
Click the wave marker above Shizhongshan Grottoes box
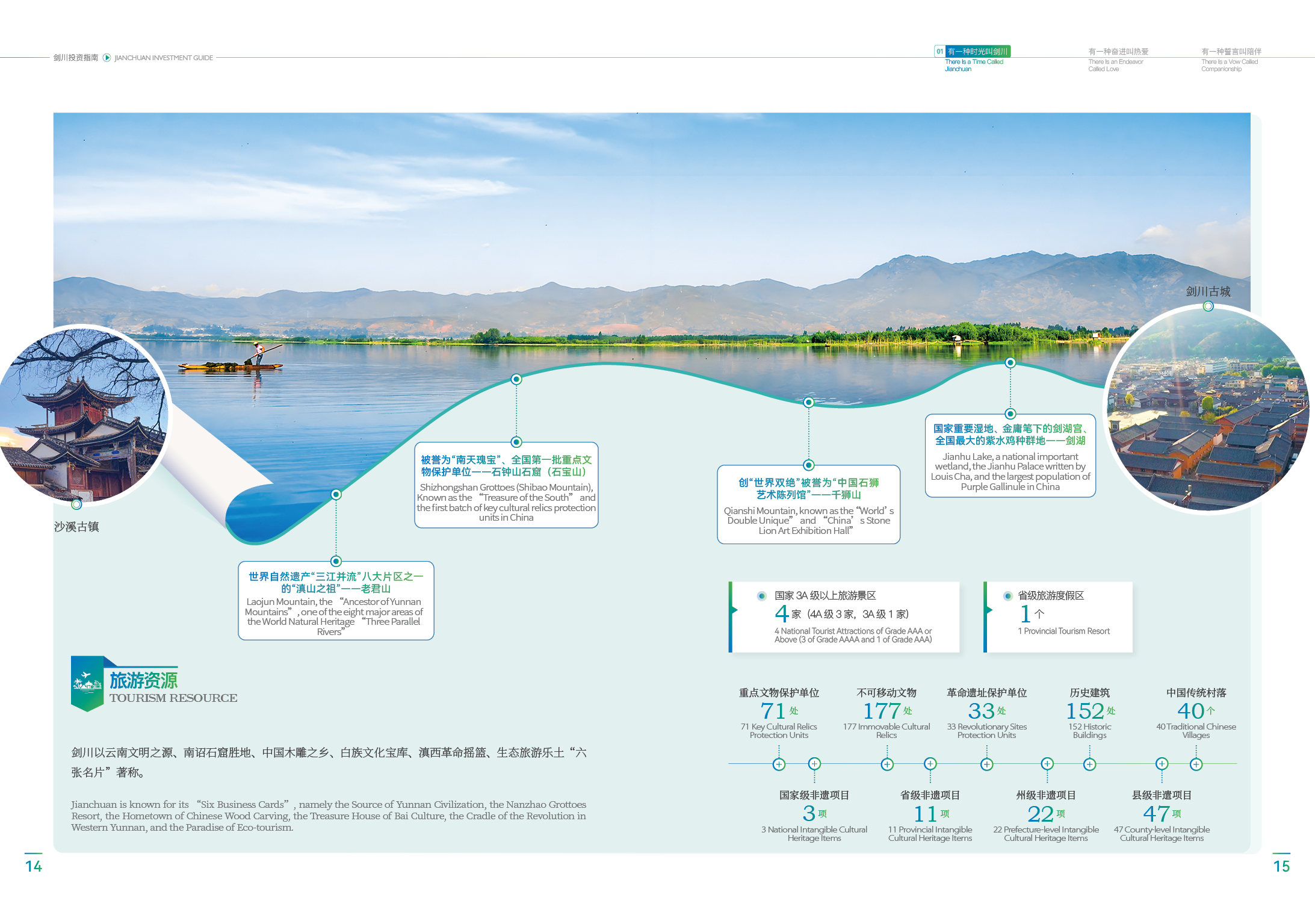[x=516, y=379]
